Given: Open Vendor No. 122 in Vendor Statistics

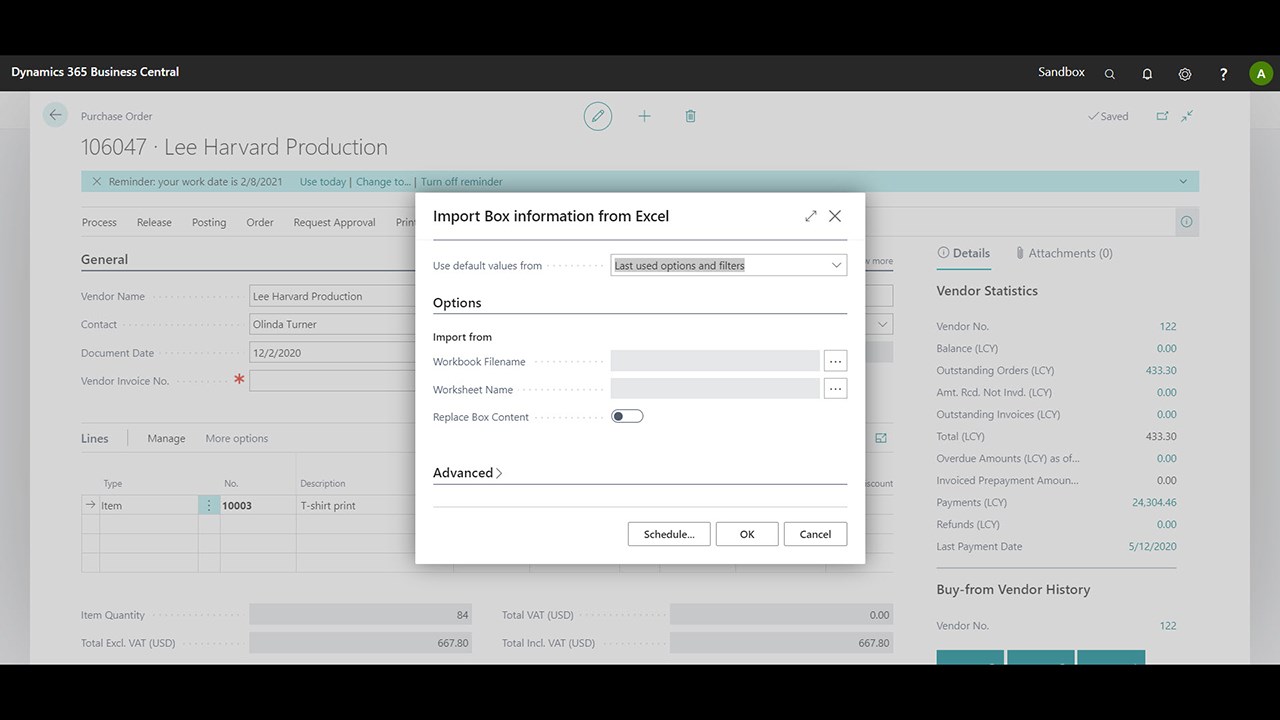Looking at the screenshot, I should click(1168, 326).
